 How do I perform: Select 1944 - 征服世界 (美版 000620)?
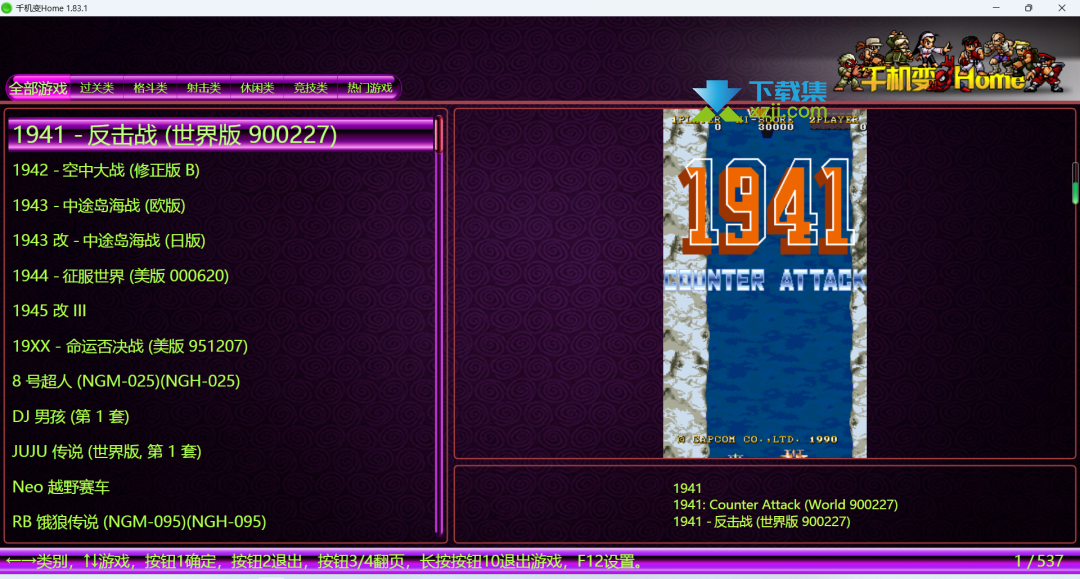click(x=121, y=275)
